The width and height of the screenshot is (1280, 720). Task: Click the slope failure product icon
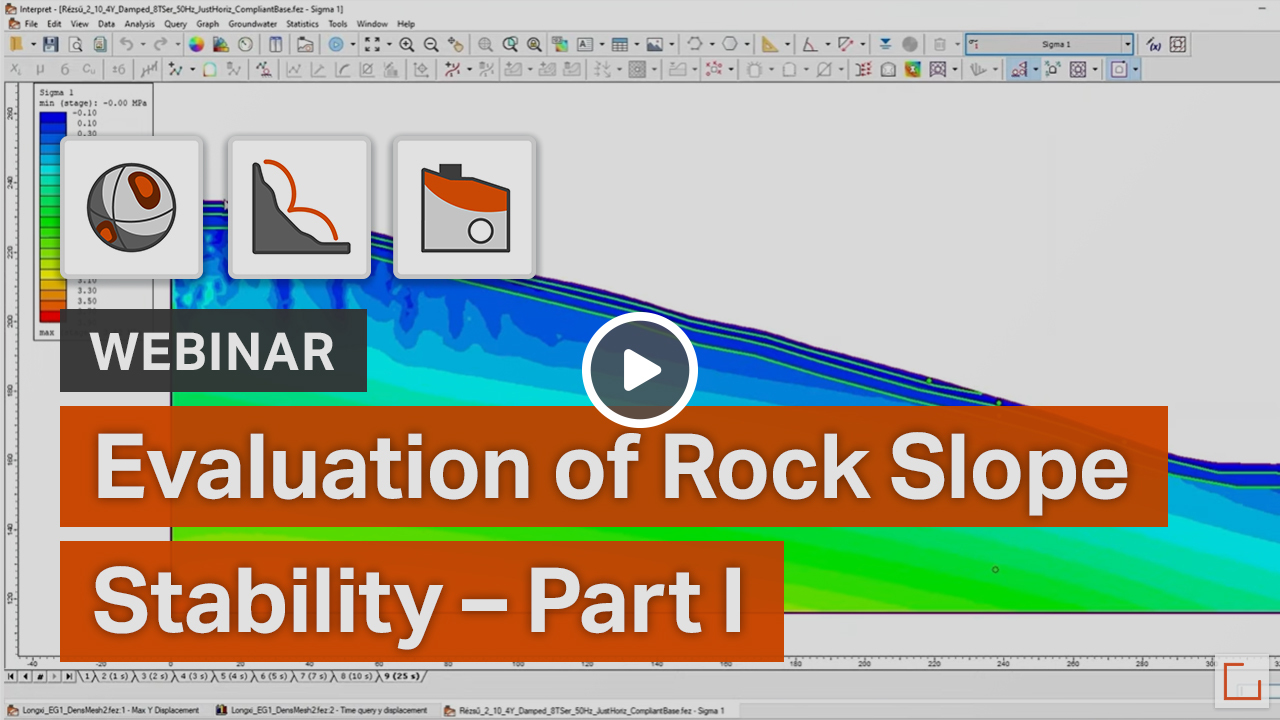(x=299, y=207)
